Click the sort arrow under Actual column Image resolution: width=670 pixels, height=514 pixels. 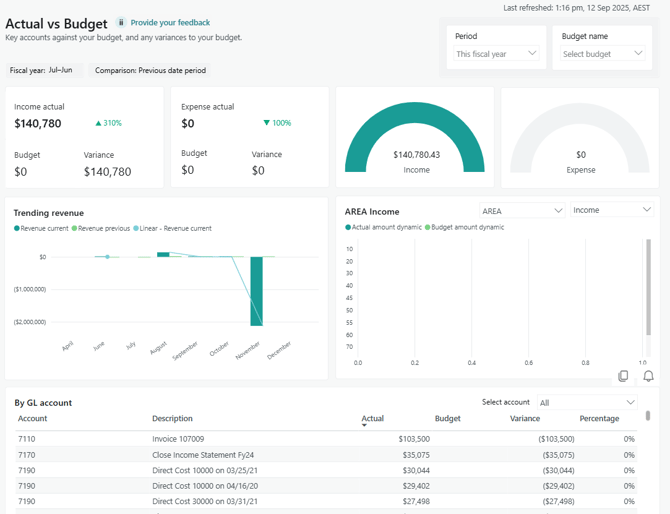point(364,426)
